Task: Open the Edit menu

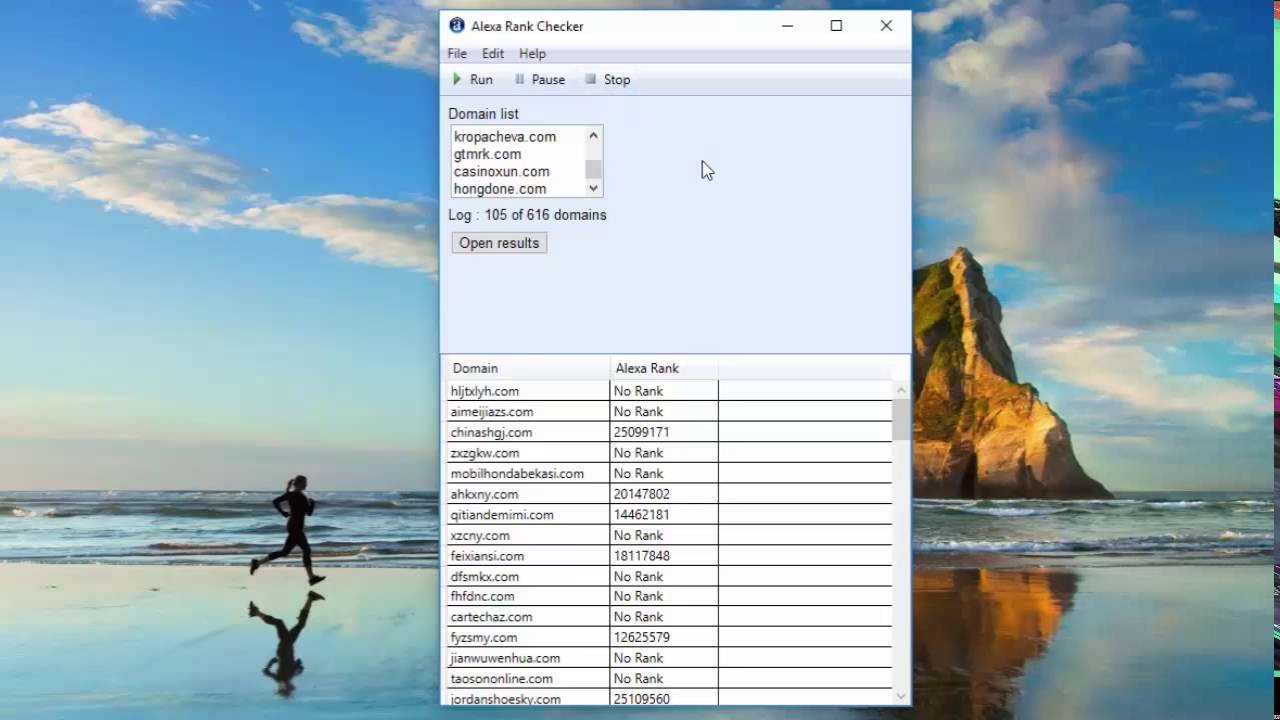Action: pos(493,53)
